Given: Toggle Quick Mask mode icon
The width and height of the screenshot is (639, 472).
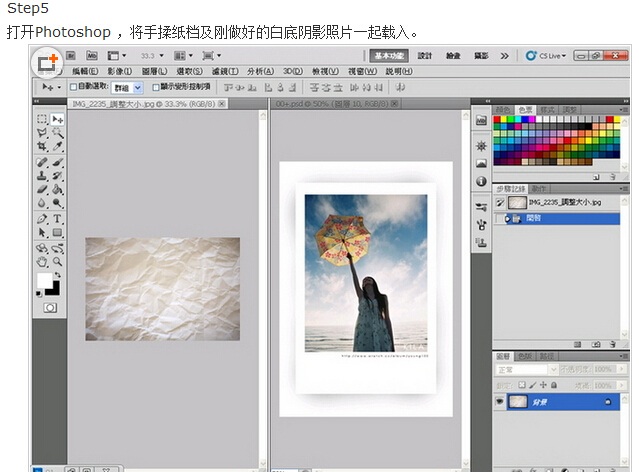Looking at the screenshot, I should (49, 308).
